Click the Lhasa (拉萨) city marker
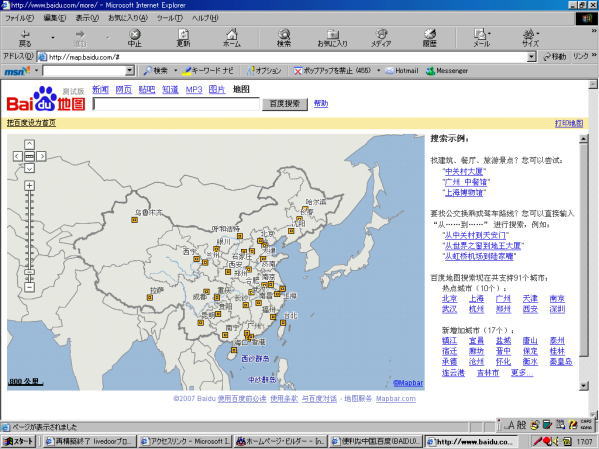The image size is (599, 449). tap(150, 297)
